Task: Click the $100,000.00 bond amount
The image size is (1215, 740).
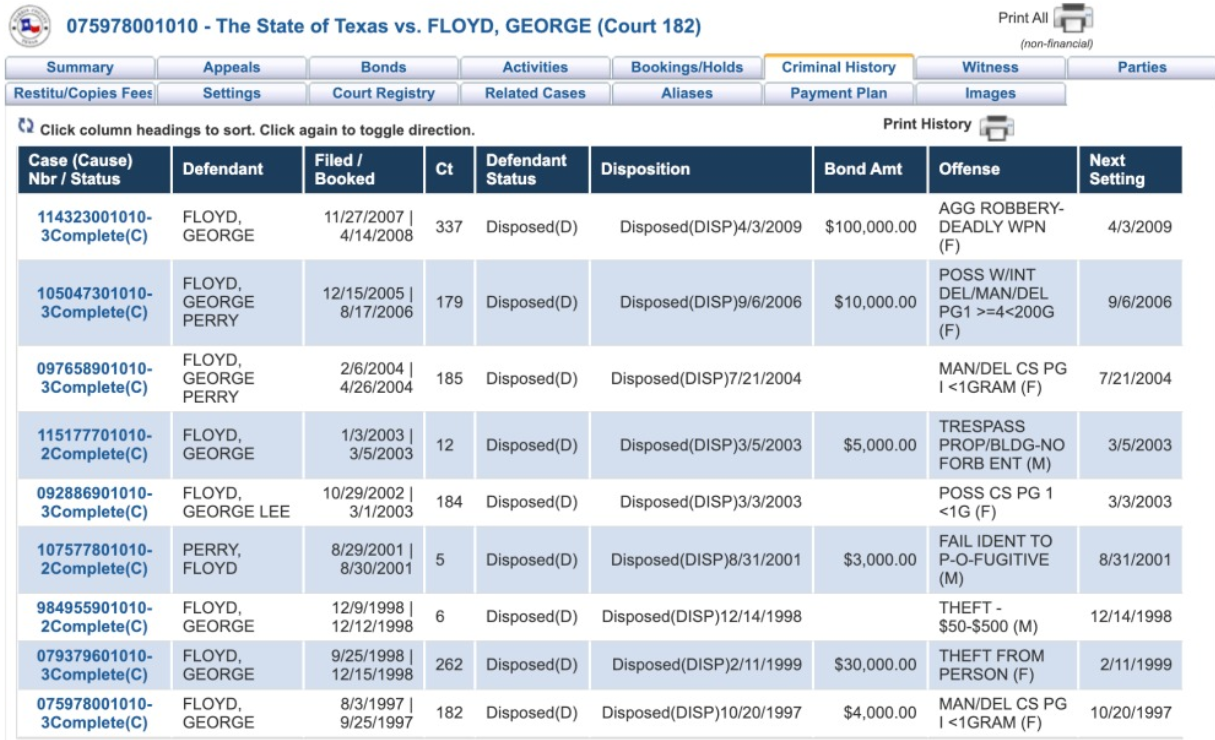Action: (871, 227)
